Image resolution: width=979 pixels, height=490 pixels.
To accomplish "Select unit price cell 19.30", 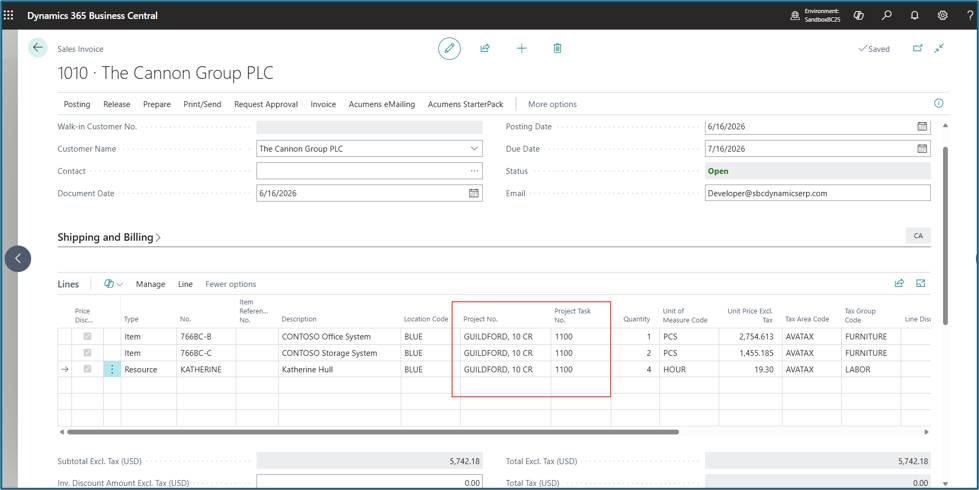I will [x=750, y=370].
